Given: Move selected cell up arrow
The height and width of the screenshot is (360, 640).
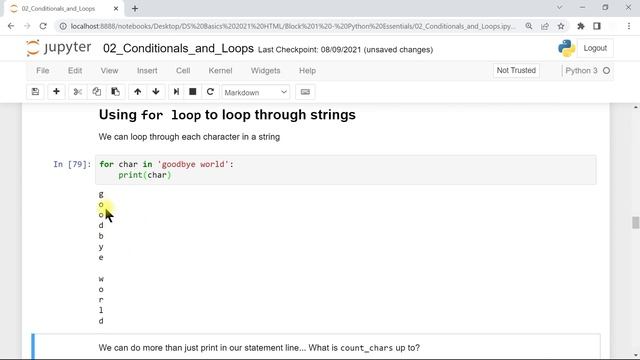Looking at the screenshot, I should coord(138,92).
